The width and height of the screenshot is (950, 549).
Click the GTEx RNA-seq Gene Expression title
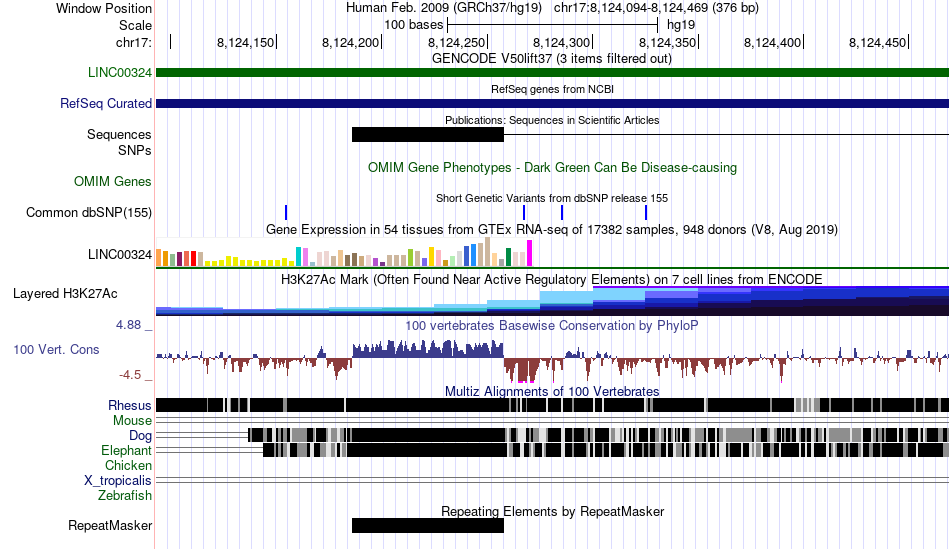tap(552, 230)
